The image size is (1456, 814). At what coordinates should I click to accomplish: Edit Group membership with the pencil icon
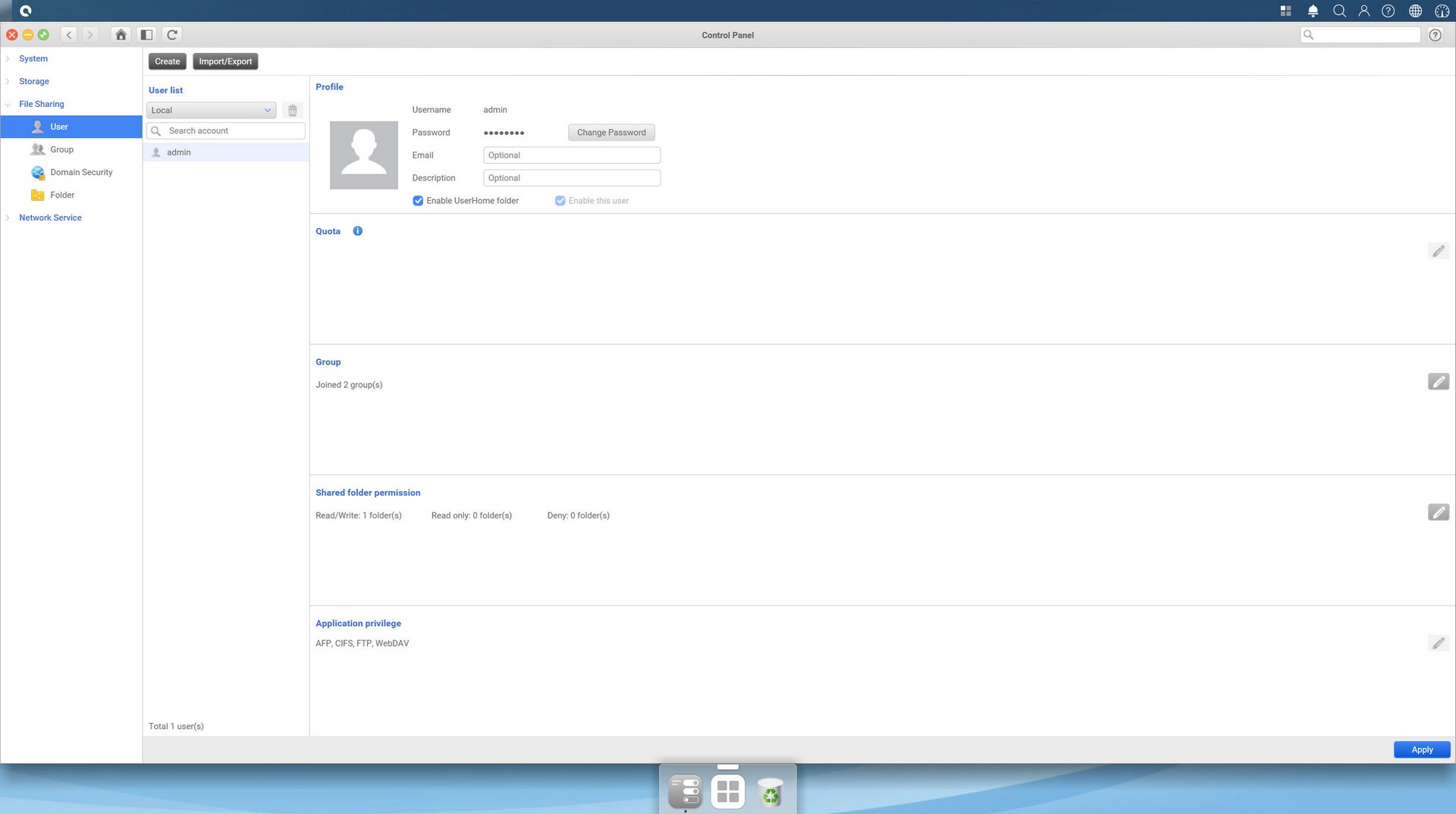pos(1439,381)
